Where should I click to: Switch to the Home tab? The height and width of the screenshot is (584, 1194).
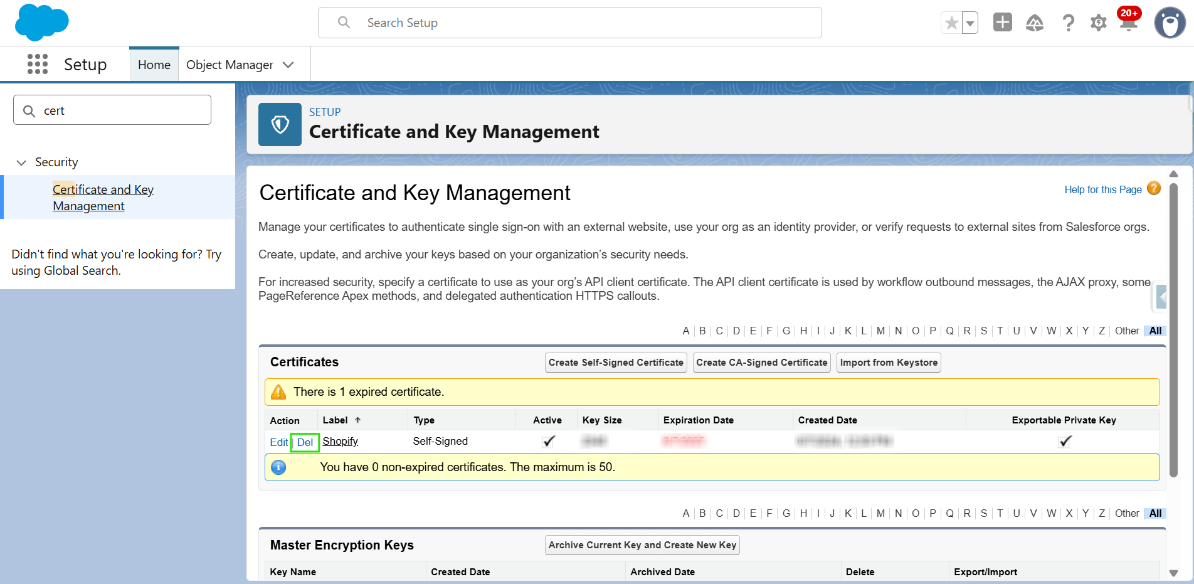coord(154,65)
